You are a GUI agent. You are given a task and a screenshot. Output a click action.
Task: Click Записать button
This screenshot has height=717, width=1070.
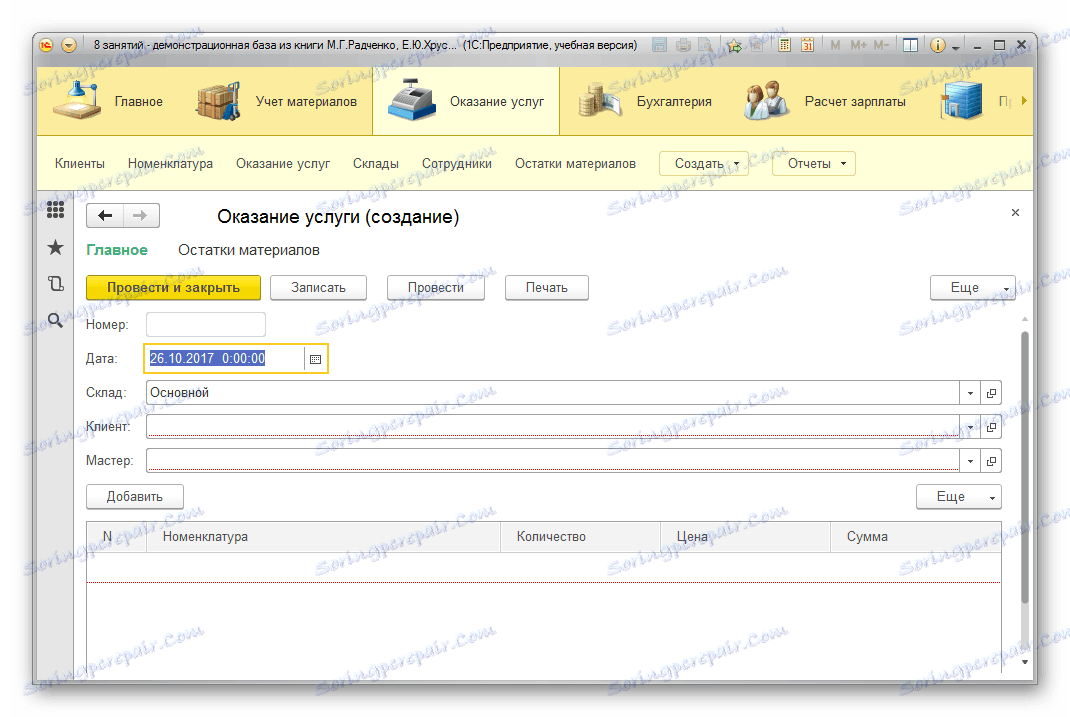click(318, 288)
